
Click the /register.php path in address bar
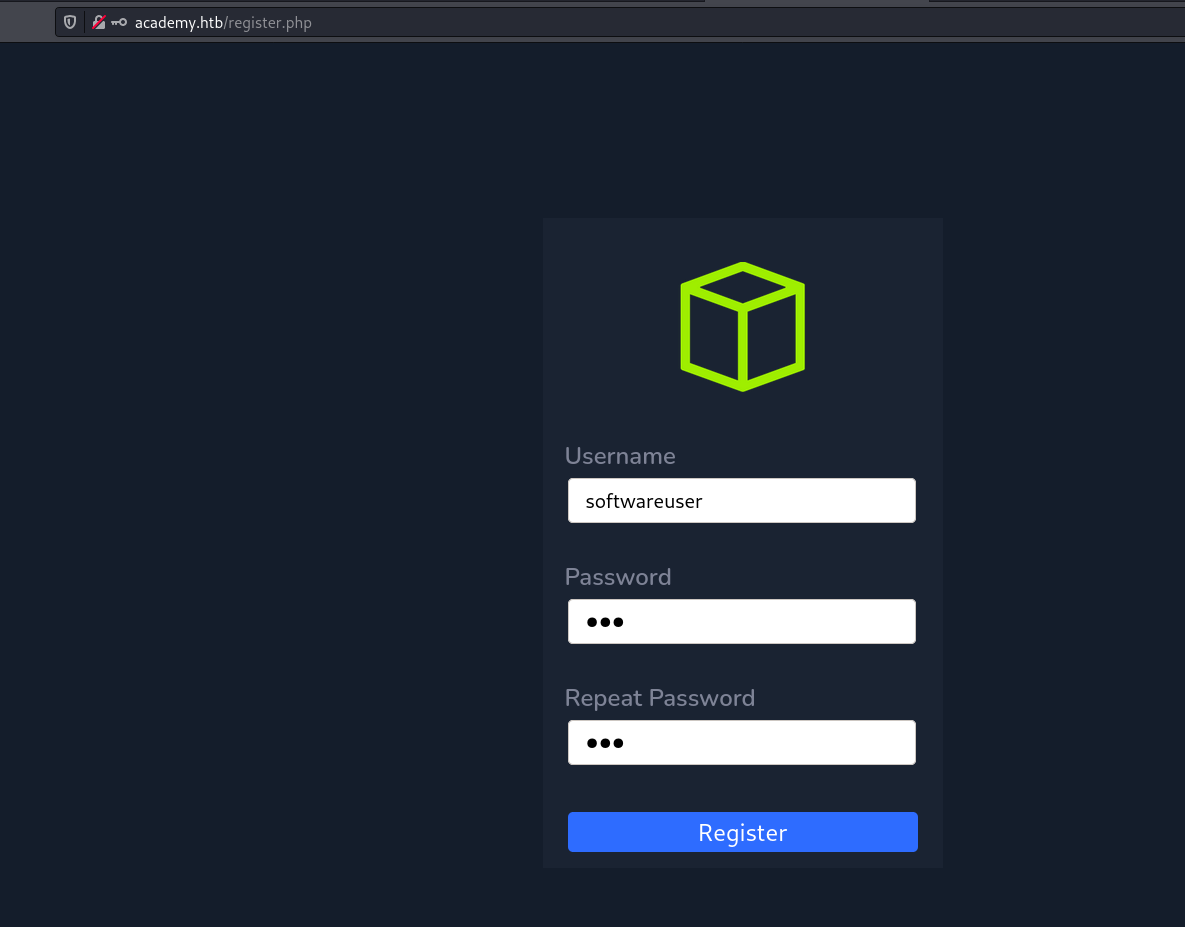tap(268, 22)
